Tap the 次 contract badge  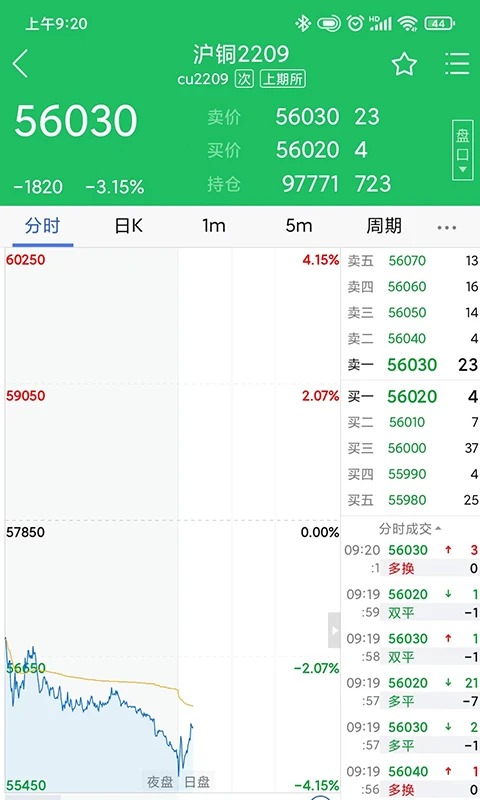(x=244, y=79)
